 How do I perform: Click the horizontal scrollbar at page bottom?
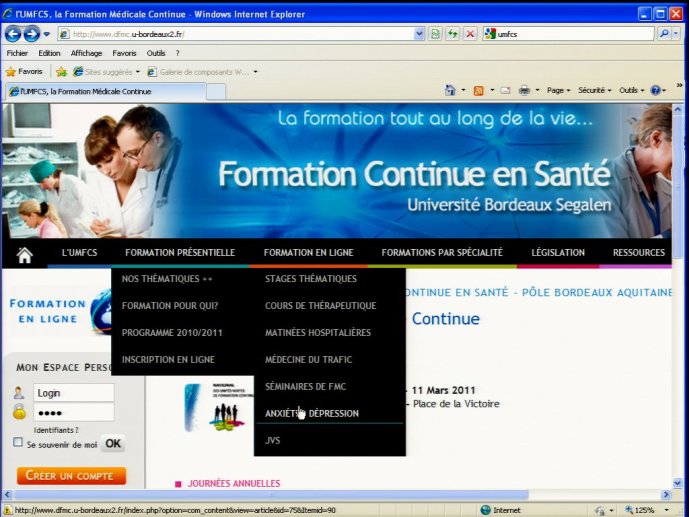coord(271,495)
